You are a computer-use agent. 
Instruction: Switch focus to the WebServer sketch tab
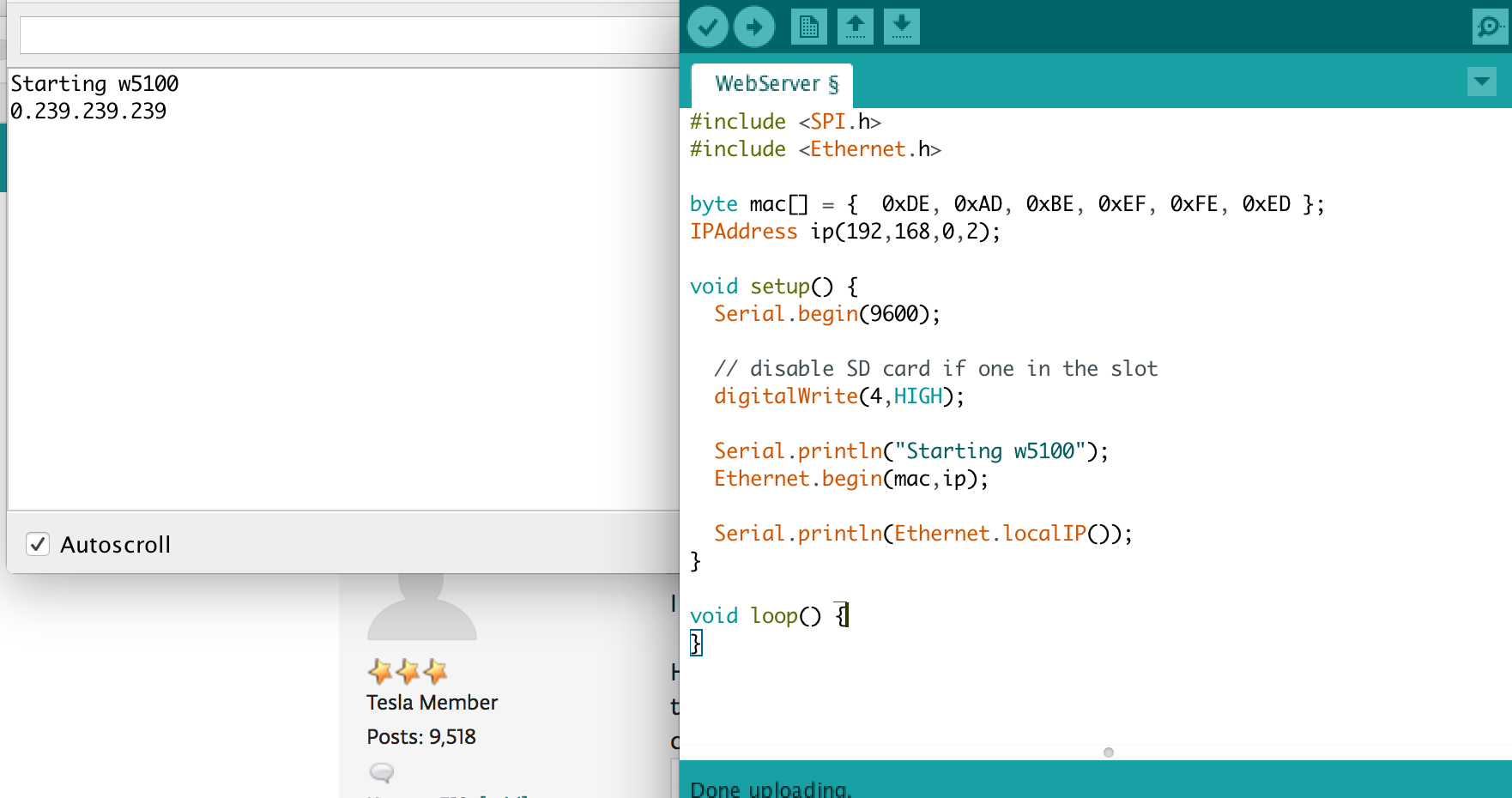pos(770,83)
